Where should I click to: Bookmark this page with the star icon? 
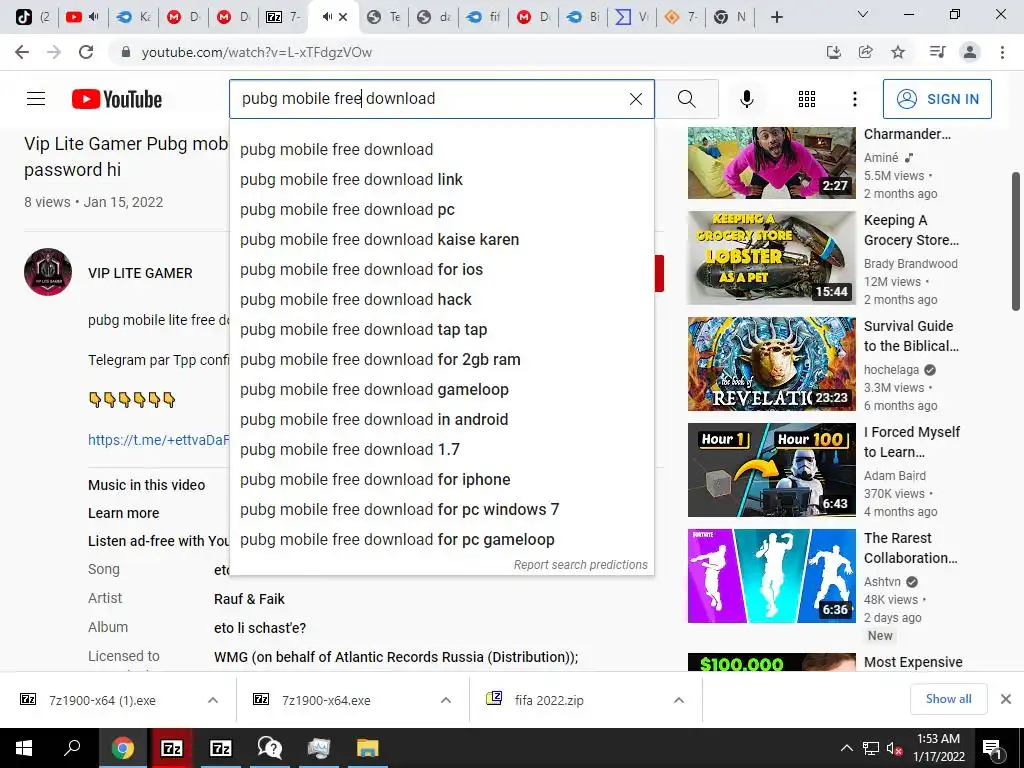tap(898, 52)
